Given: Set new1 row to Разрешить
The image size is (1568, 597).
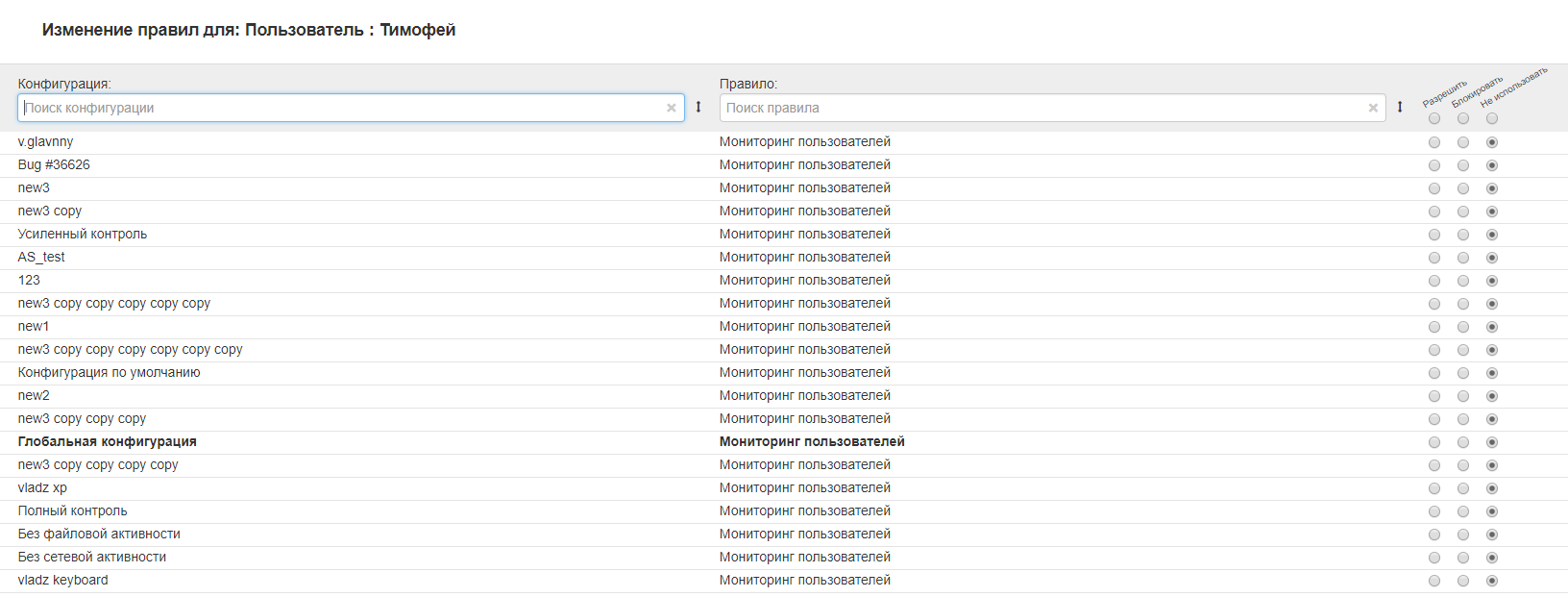Looking at the screenshot, I should click(1434, 327).
